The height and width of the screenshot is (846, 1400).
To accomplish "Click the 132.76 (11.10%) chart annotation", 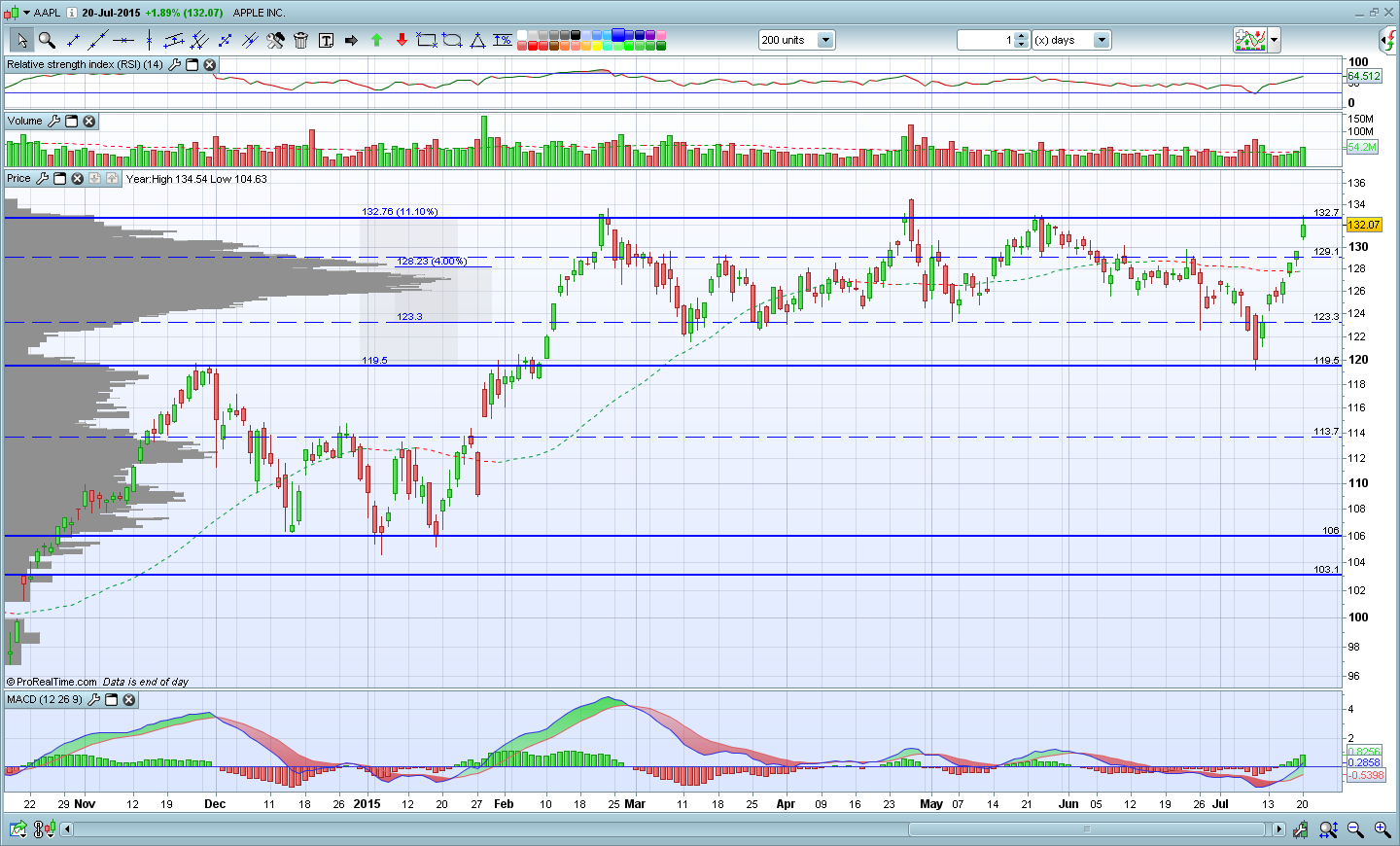I will [400, 211].
